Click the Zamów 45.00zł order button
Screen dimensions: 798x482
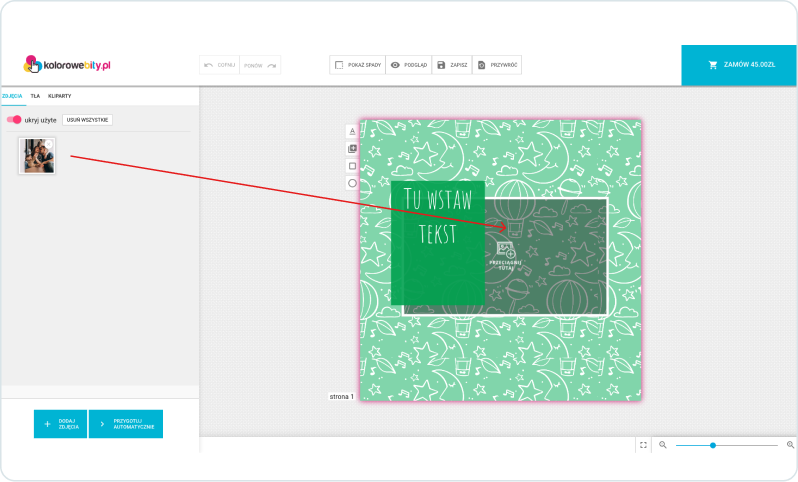point(739,65)
